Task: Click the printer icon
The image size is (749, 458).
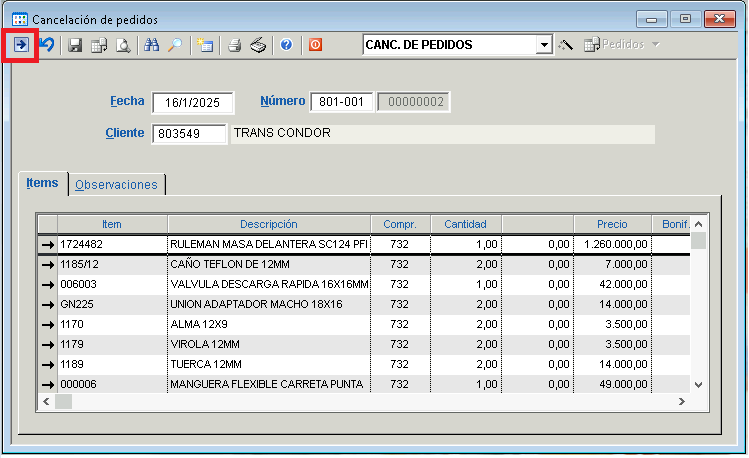Action: point(234,45)
